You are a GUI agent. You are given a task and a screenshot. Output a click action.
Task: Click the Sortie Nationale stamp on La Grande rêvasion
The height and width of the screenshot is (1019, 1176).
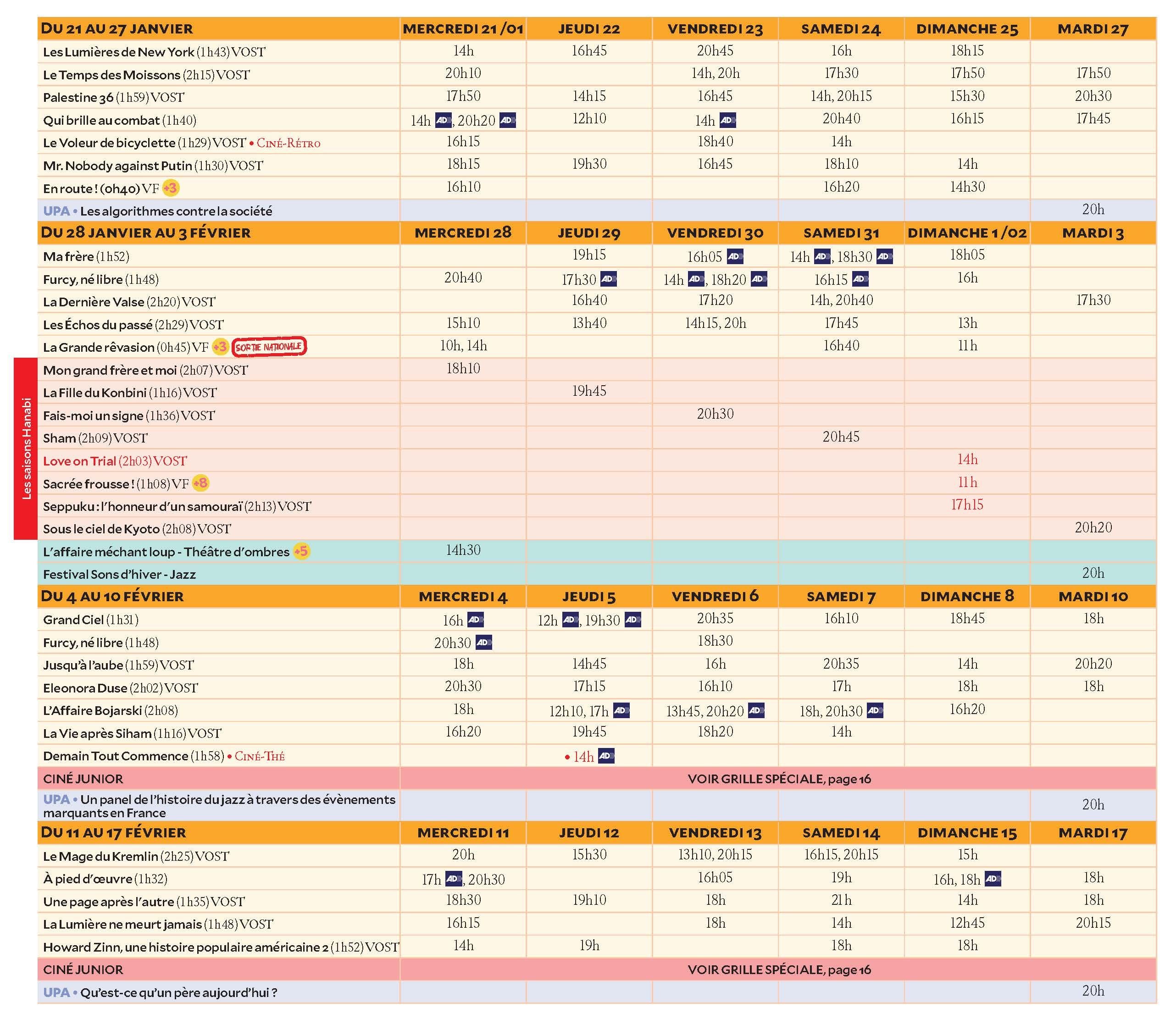click(269, 347)
